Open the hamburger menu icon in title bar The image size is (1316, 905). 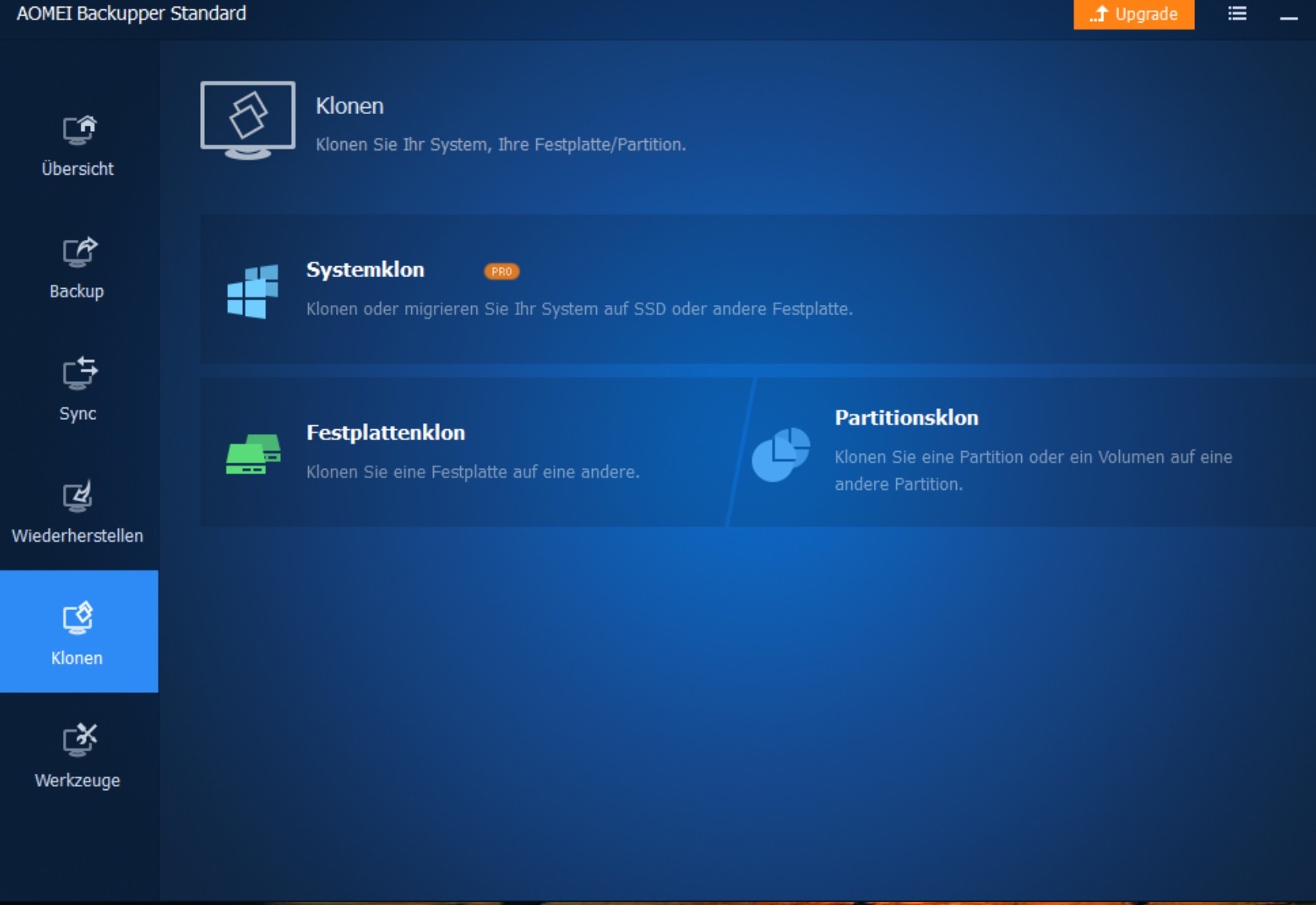point(1238,13)
